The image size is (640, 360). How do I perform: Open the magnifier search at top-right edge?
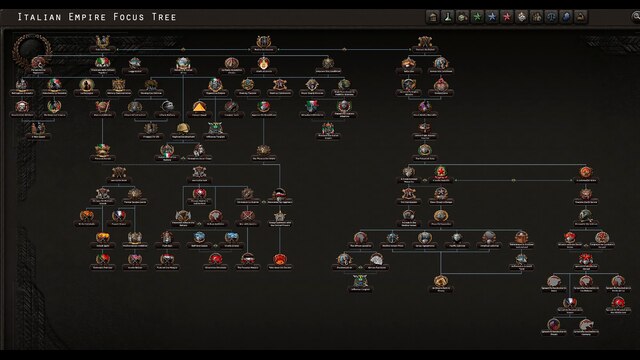[636, 16]
